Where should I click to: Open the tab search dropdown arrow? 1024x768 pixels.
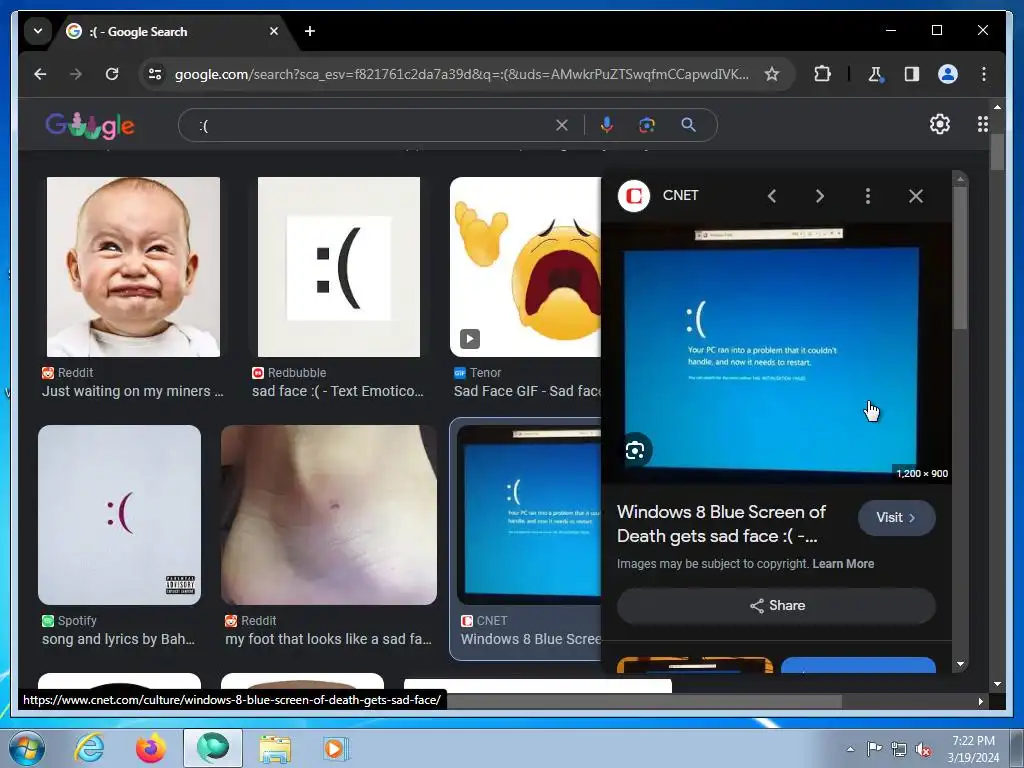pos(38,31)
